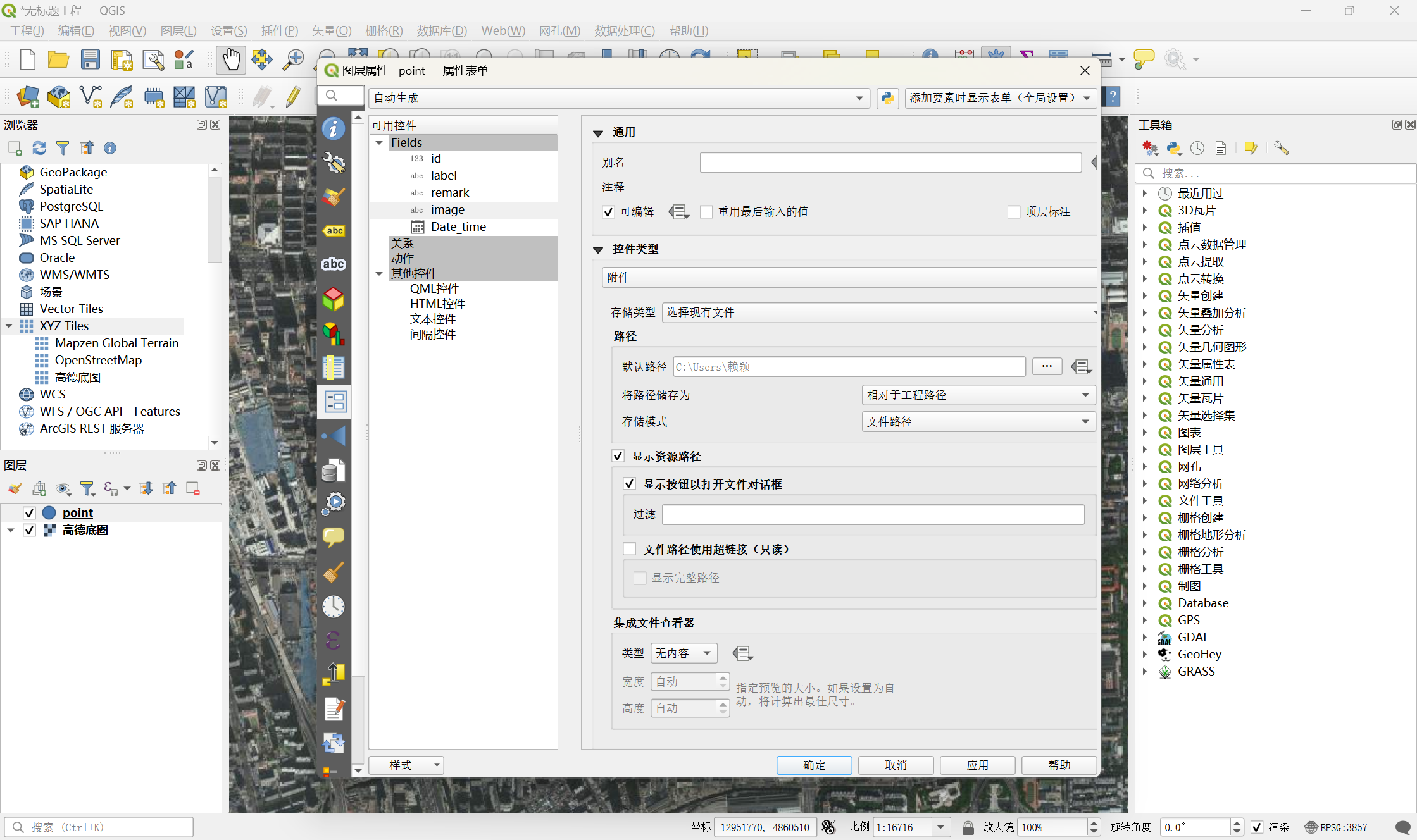Click the Python form code button

[887, 98]
